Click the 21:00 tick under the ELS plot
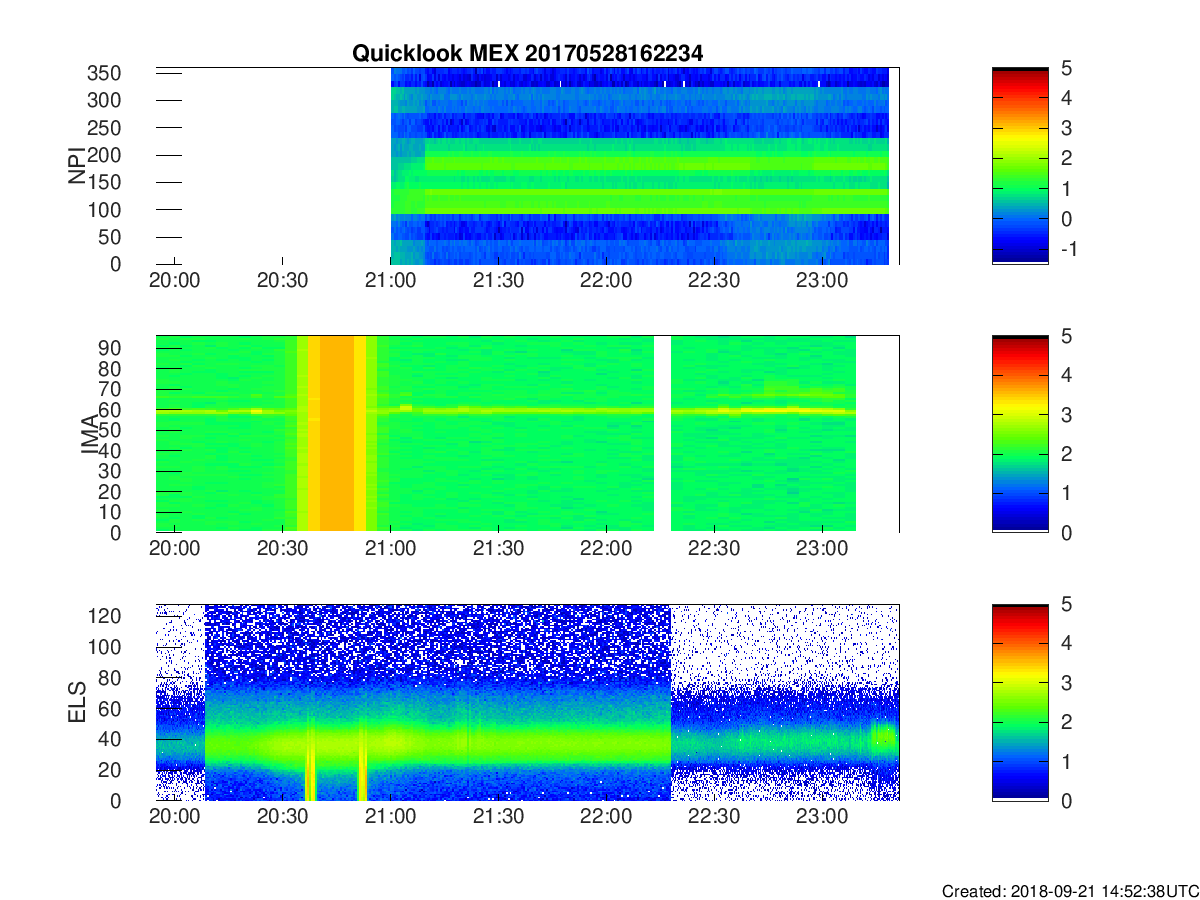 391,818
